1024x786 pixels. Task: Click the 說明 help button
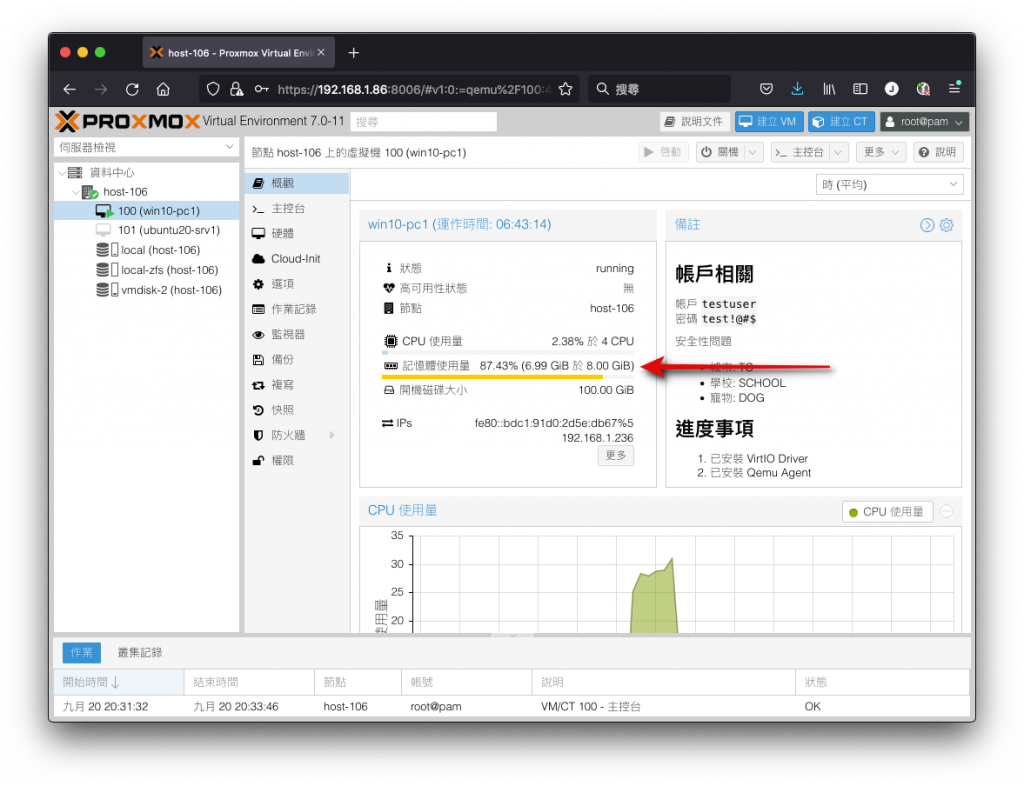pyautogui.click(x=938, y=152)
